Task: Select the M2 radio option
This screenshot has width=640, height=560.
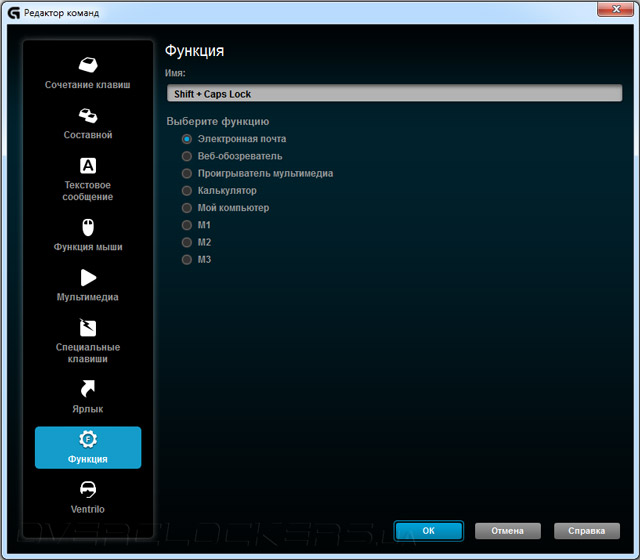Action: pos(187,242)
